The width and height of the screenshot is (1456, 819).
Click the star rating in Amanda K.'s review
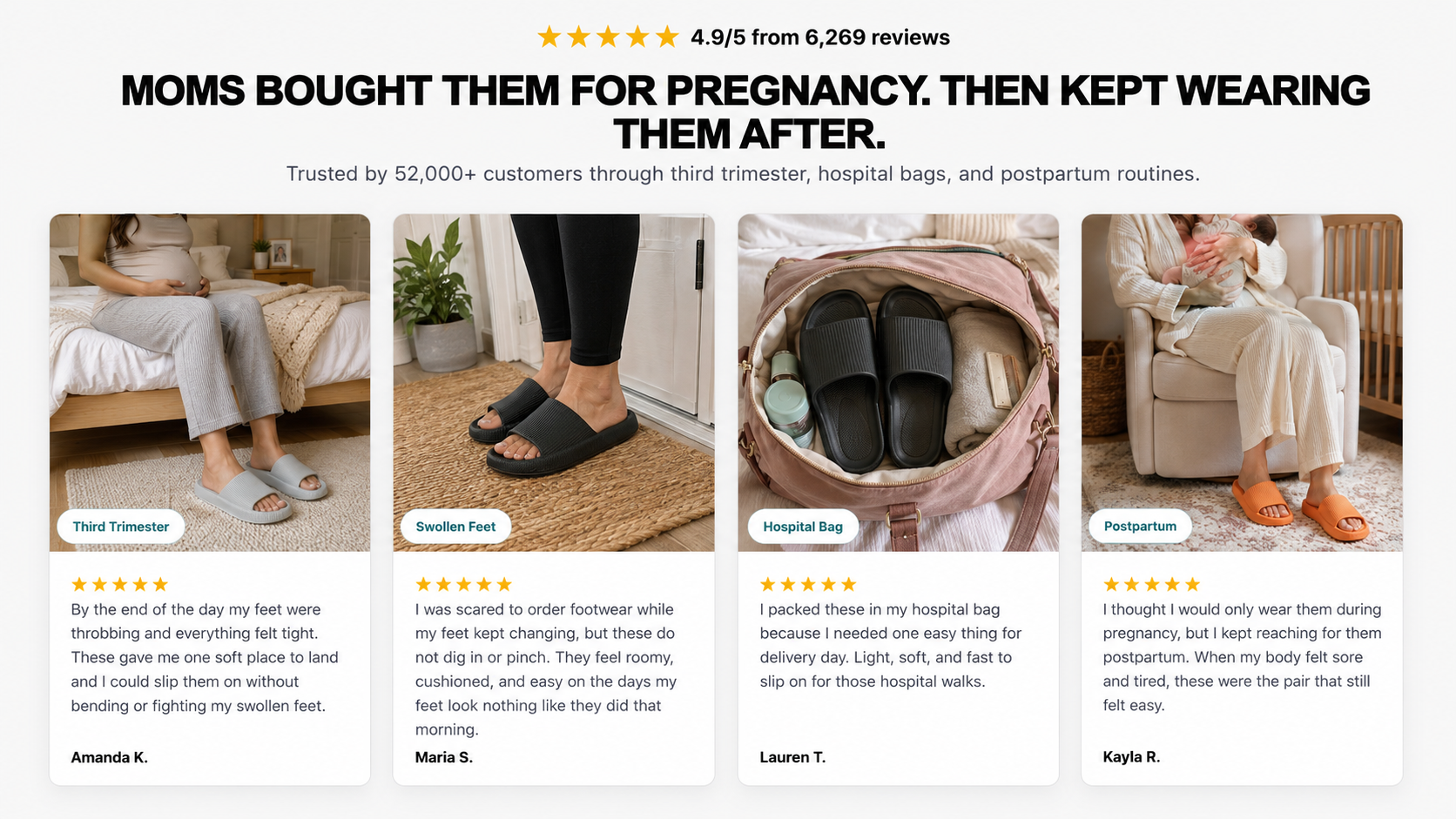(x=119, y=584)
